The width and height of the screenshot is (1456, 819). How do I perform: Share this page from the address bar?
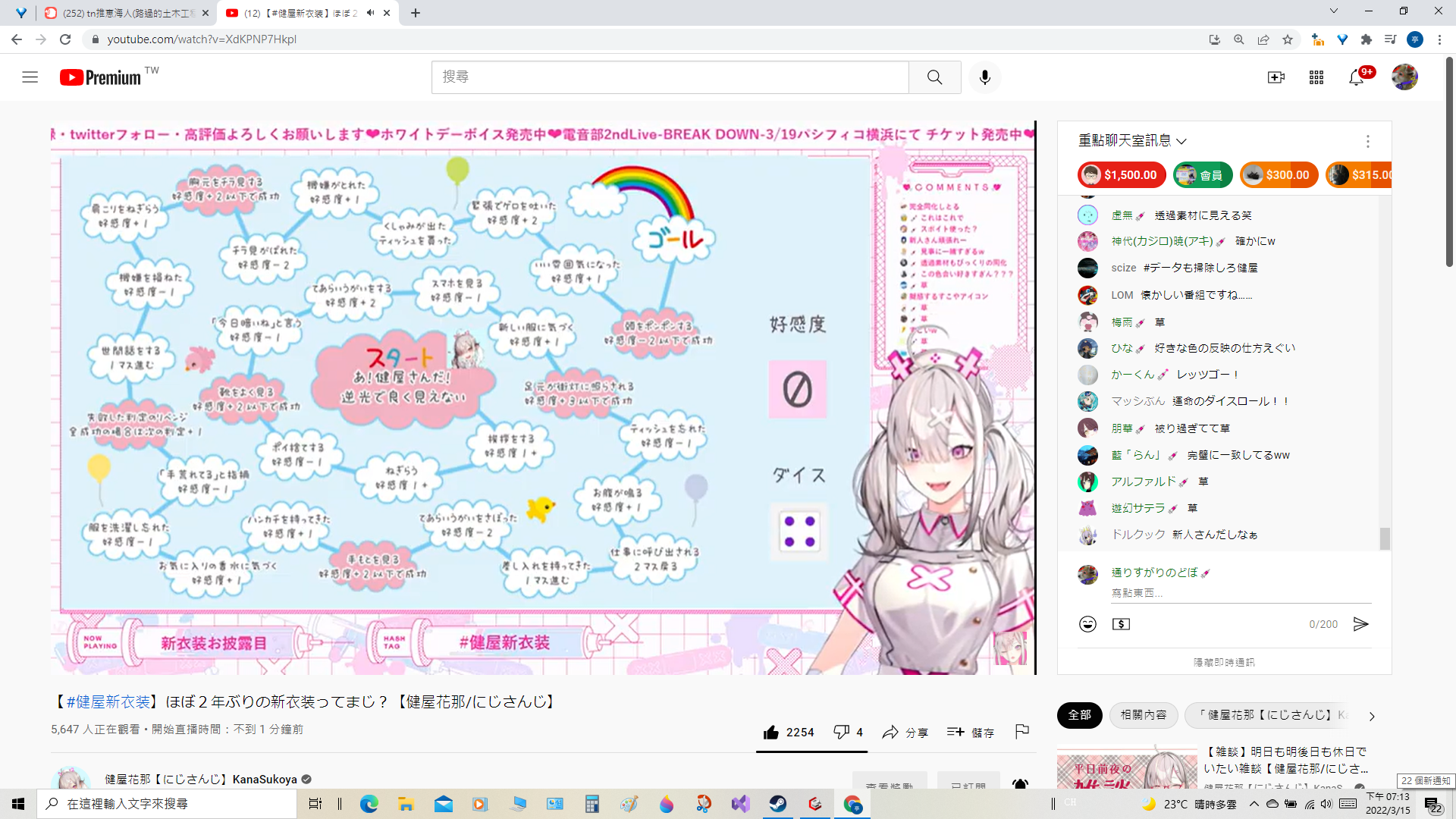(x=1263, y=39)
